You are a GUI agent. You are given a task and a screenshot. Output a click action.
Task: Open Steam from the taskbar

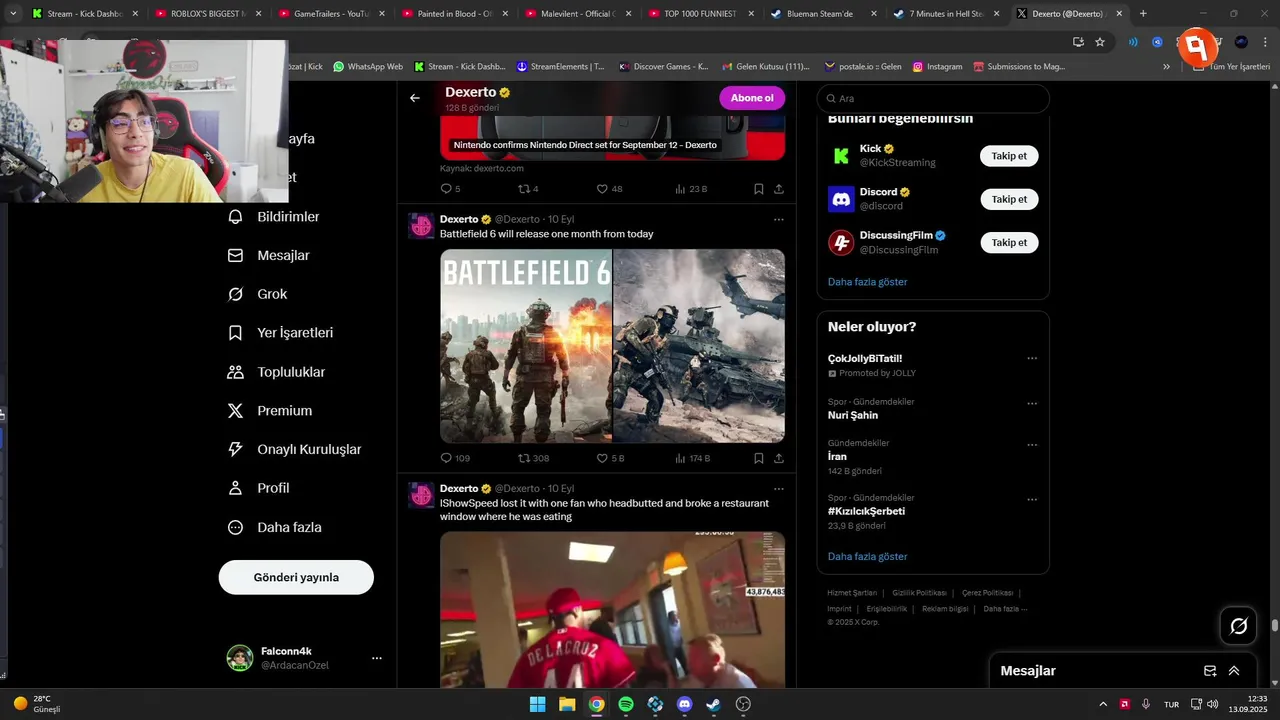(713, 704)
